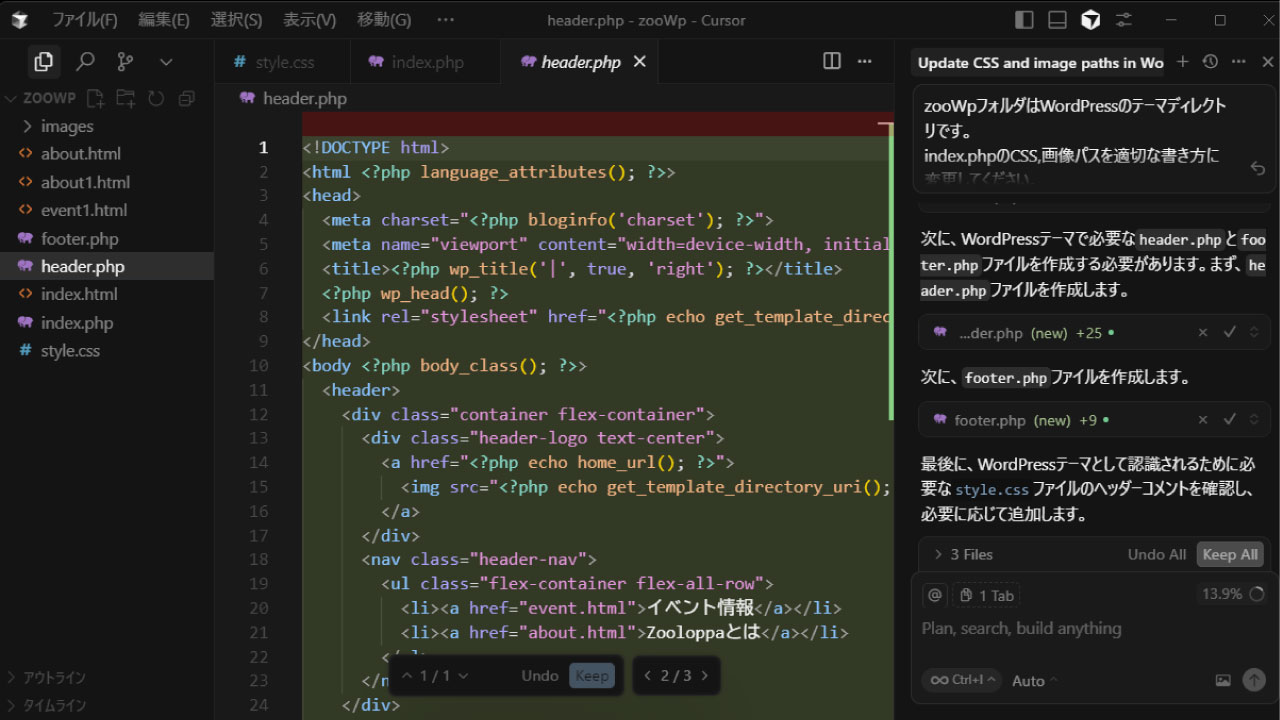Viewport: 1280px width, 720px height.
Task: Split the editor right
Action: click(832, 61)
